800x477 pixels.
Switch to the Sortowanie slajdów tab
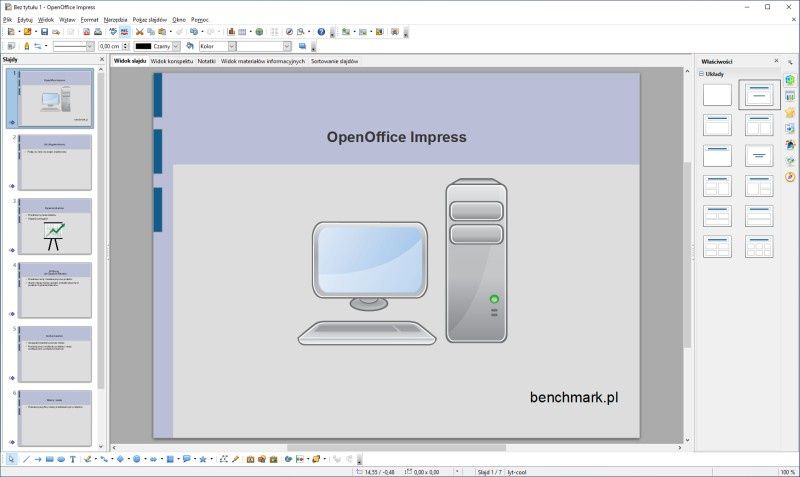coord(335,61)
